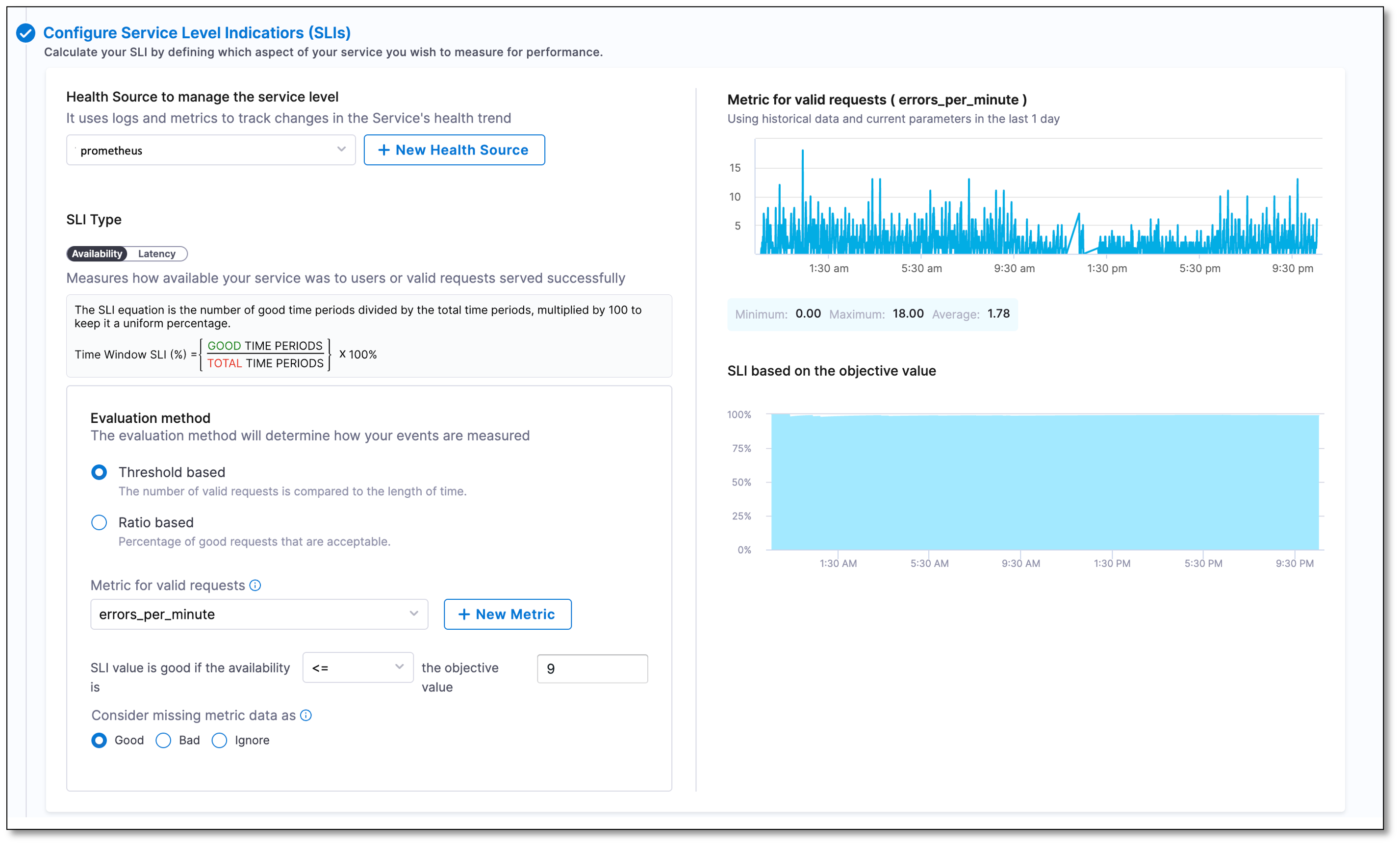Click the New Health Source button
1400x845 pixels.
[x=454, y=150]
